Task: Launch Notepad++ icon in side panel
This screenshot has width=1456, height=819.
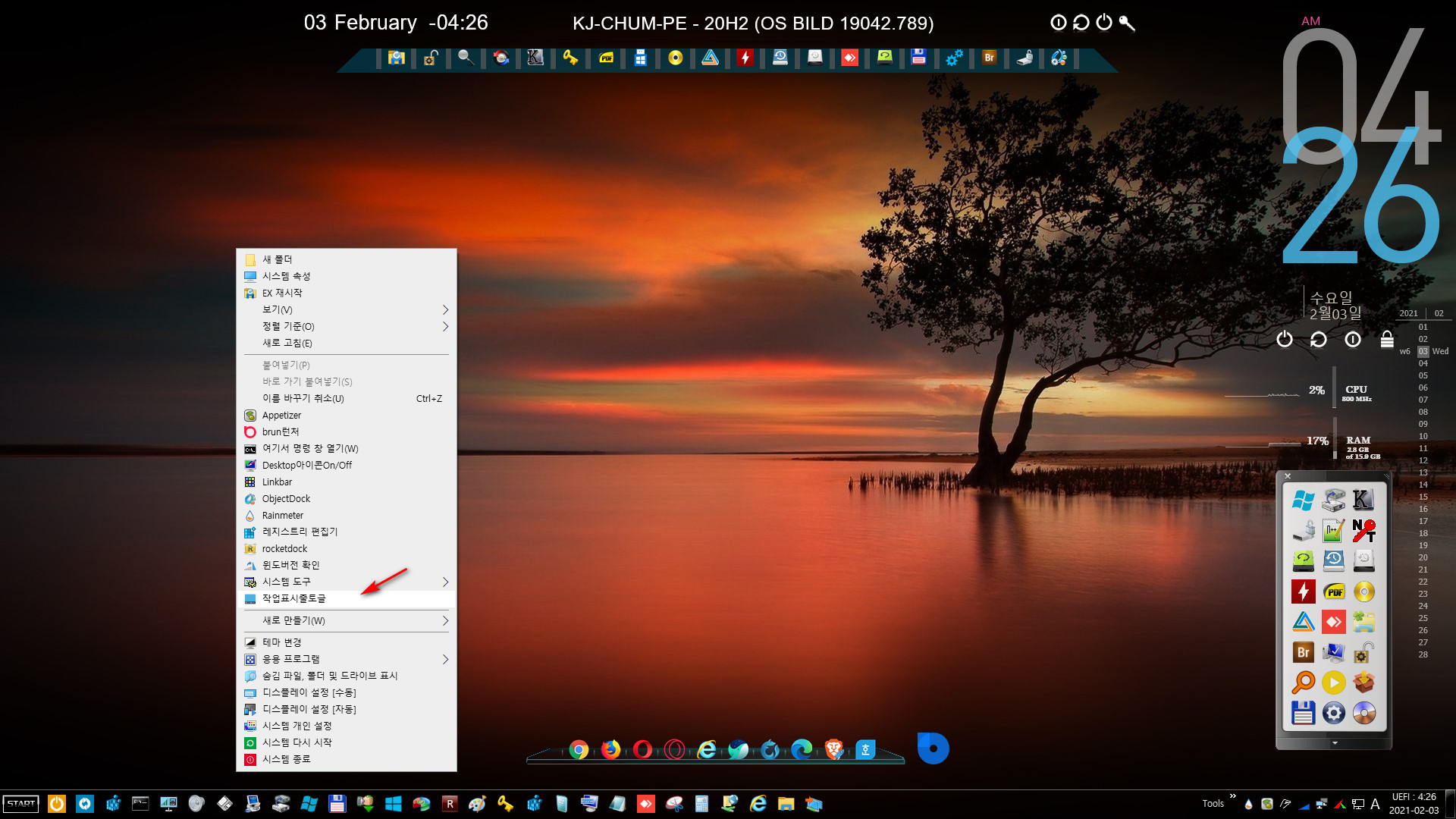Action: tap(1333, 531)
